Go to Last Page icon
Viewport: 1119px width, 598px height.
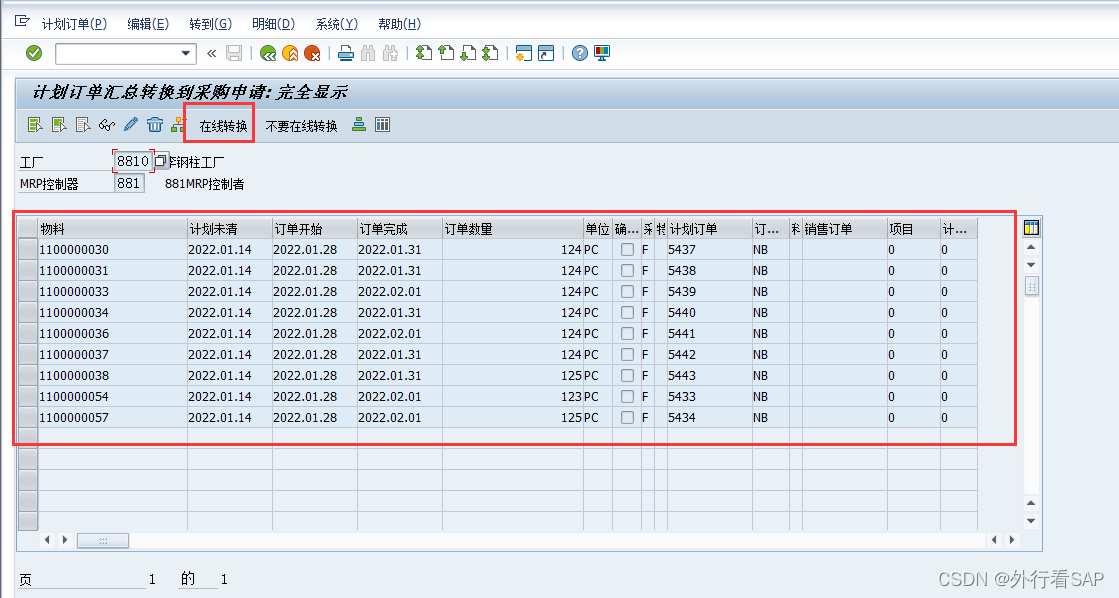(490, 53)
